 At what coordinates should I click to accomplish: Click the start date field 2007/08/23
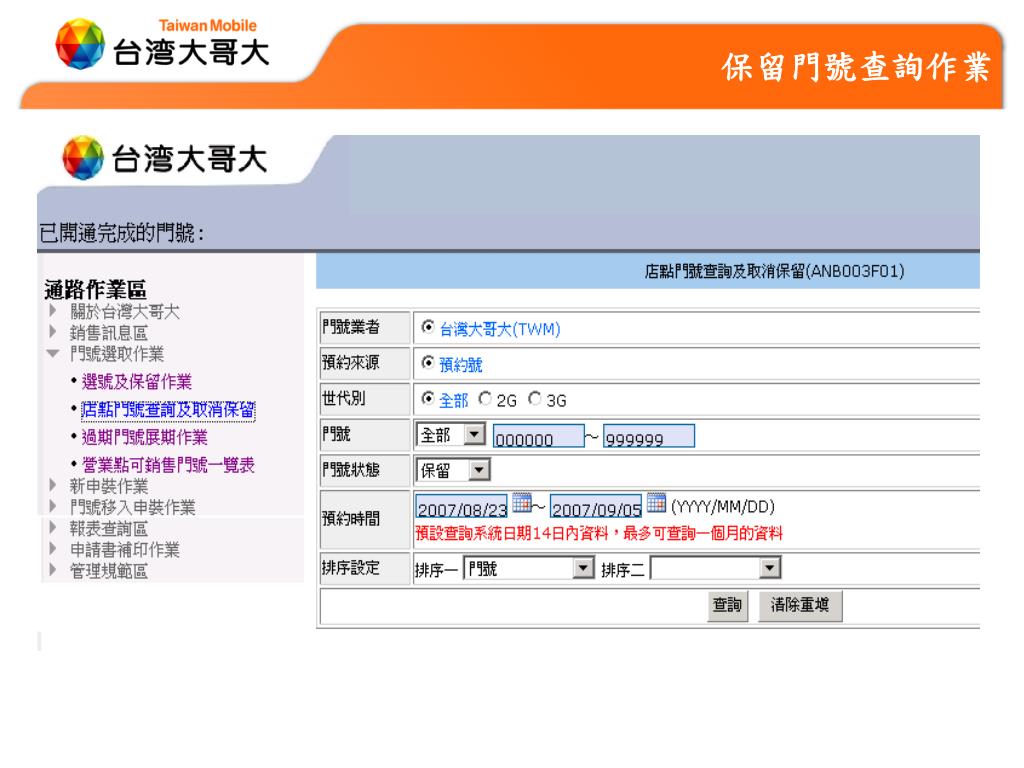[462, 507]
